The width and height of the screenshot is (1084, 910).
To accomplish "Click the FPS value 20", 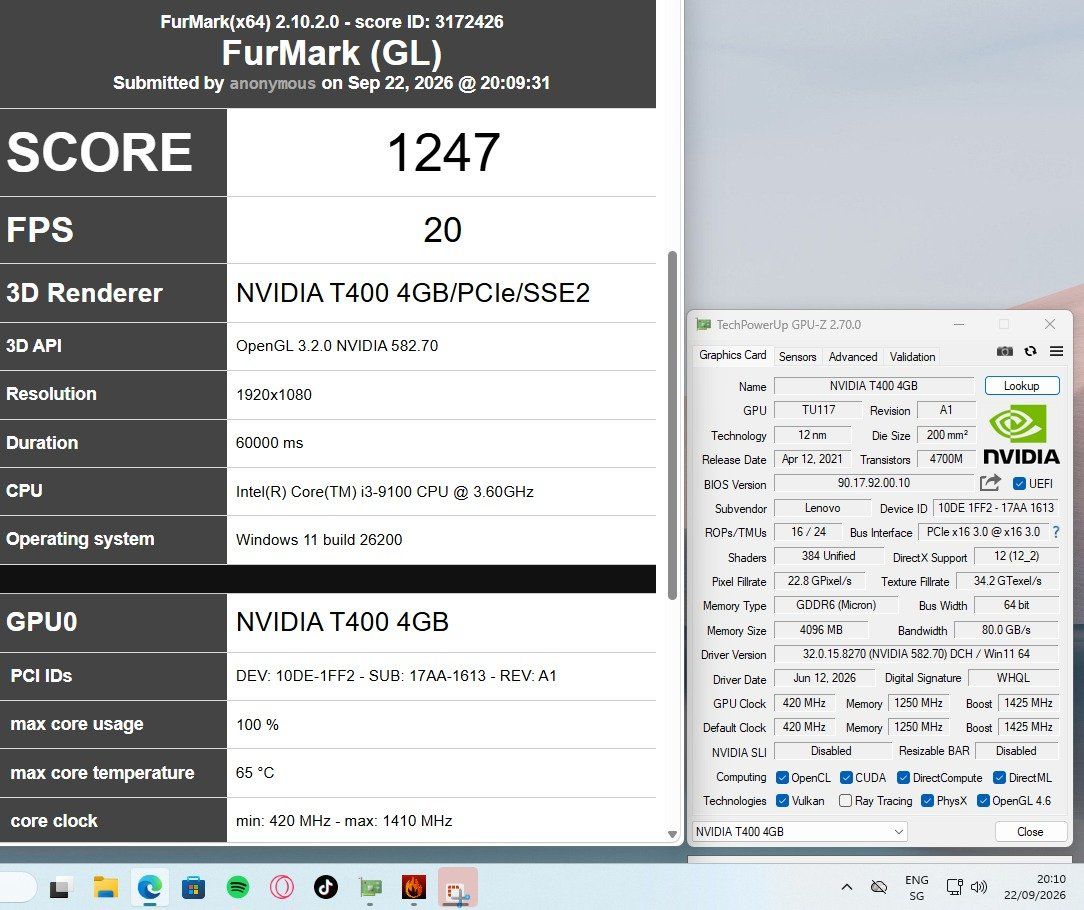I will 442,230.
